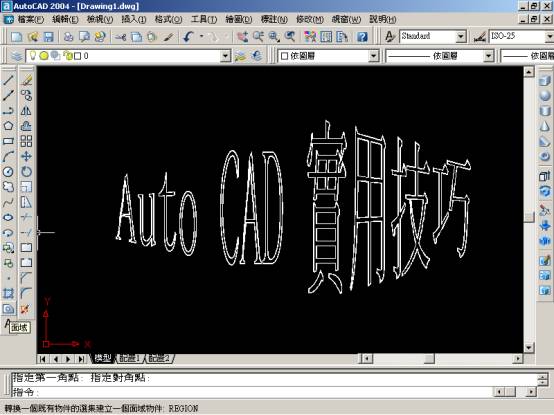Save the current drawing
Screen dimensions: 554x415
tap(49, 37)
